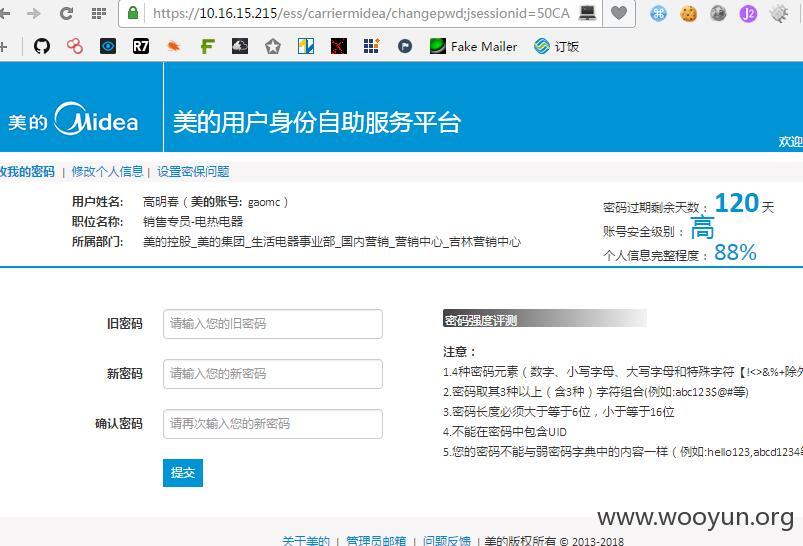Click the 美的用户身份自助服务平台 title
This screenshot has width=803, height=546.
point(317,122)
